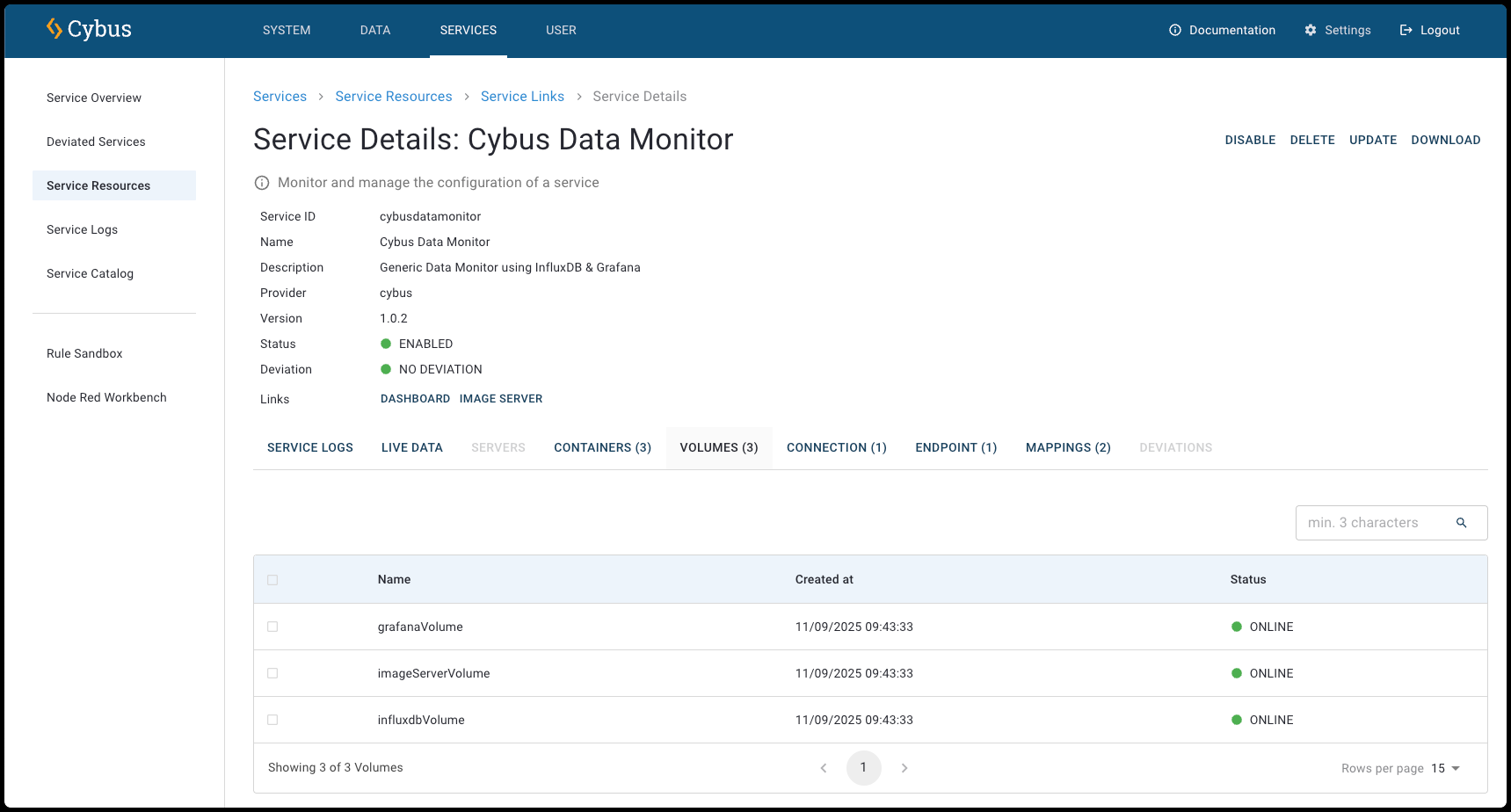
Task: Click the Cybus logo icon
Action: [x=54, y=29]
